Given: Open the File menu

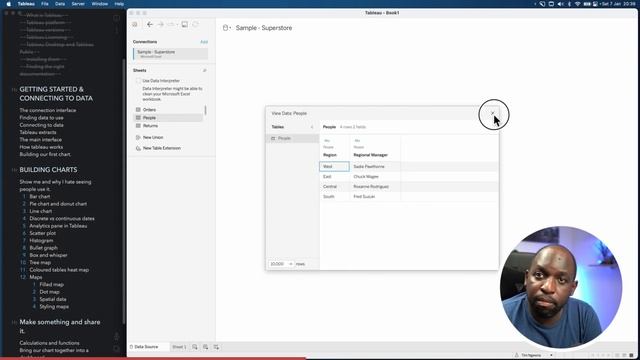Looking at the screenshot, I should 45,4.
